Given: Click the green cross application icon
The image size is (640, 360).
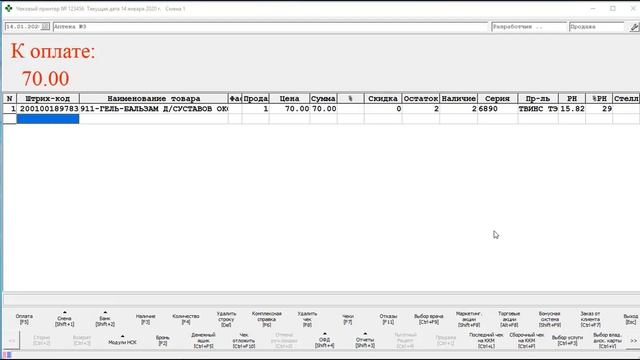Looking at the screenshot, I should pos(8,8).
